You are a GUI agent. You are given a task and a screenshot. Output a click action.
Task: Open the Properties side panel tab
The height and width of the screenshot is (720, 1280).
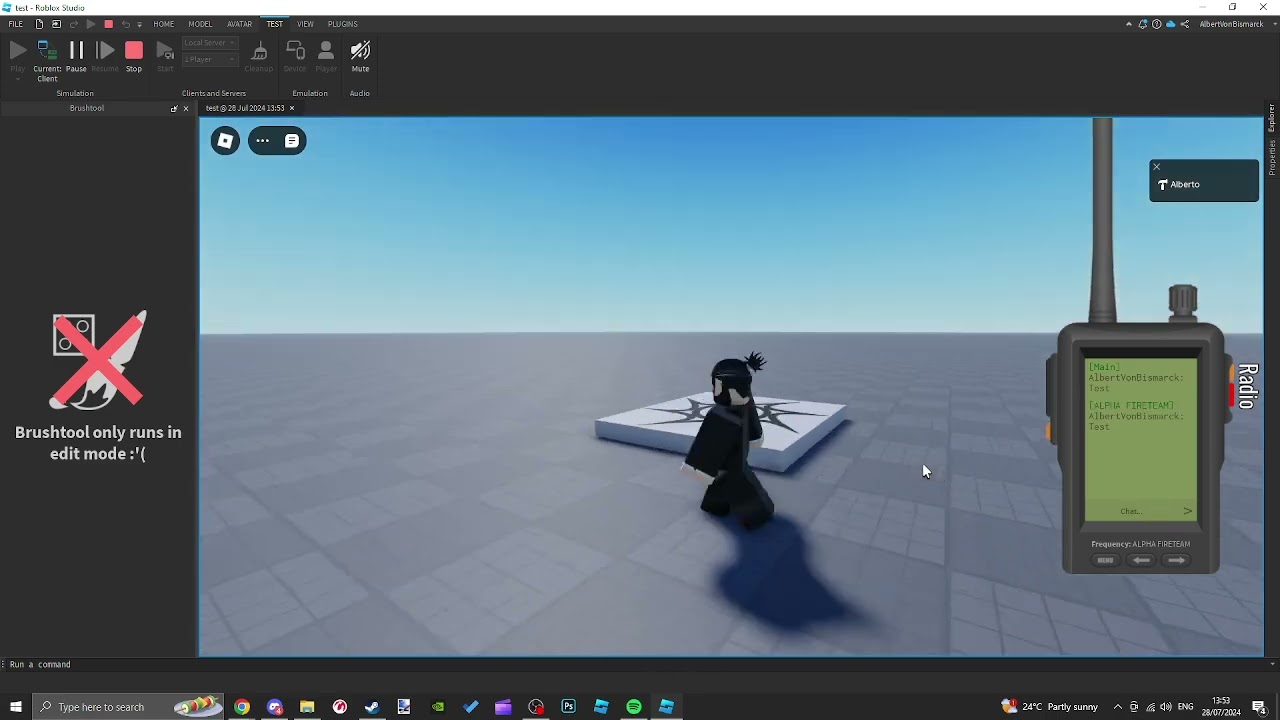pyautogui.click(x=1272, y=157)
